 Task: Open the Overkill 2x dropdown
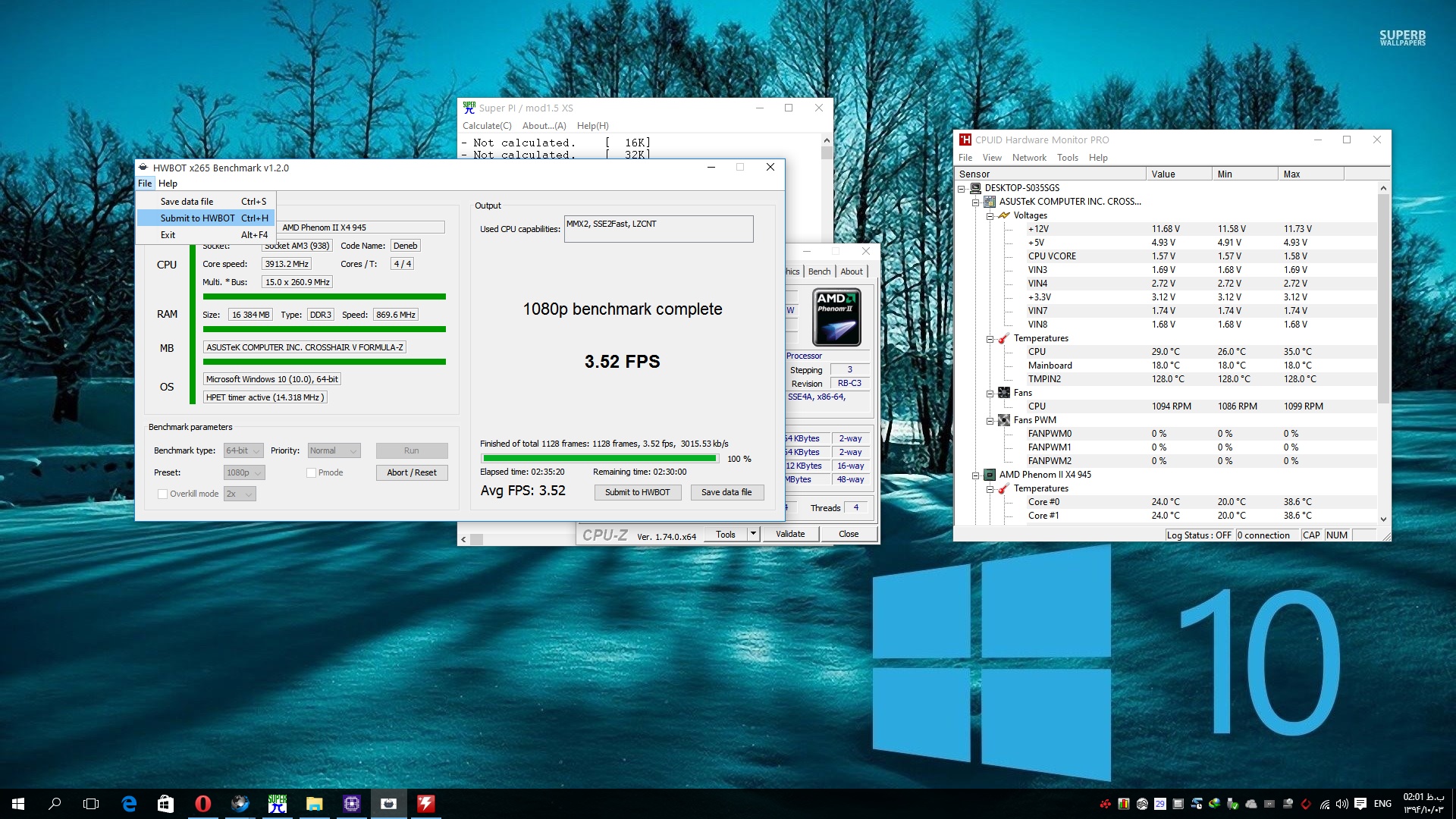[240, 494]
